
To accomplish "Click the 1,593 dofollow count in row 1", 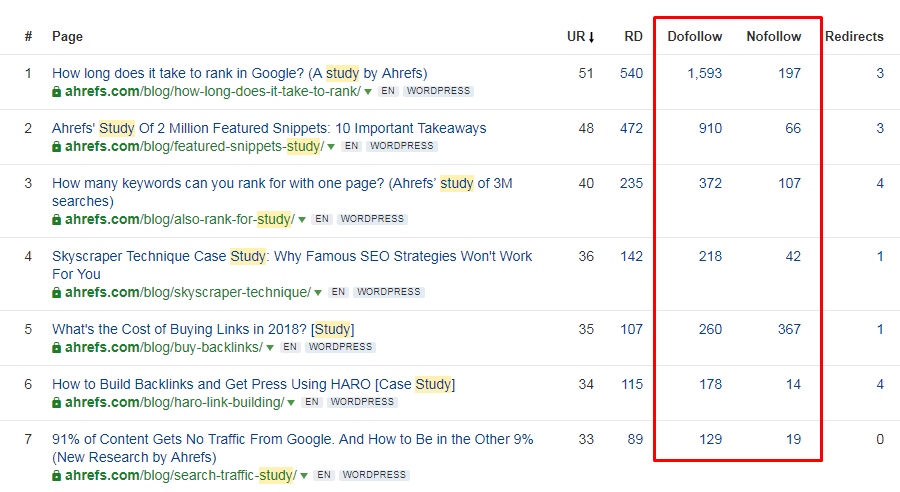I will pyautogui.click(x=704, y=73).
